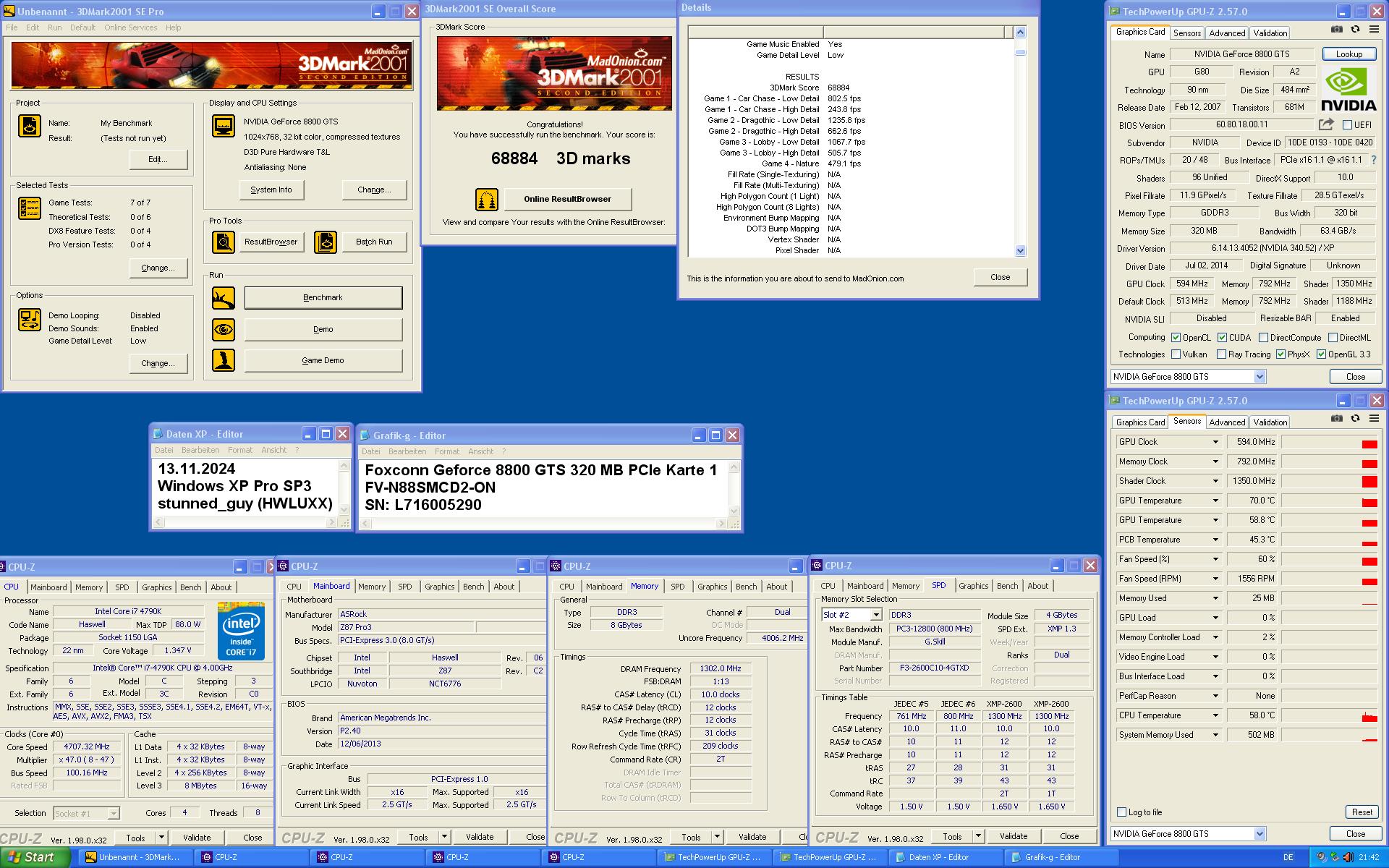This screenshot has width=1389, height=868.
Task: Expand the Memory Clock sensor dropdown
Action: tap(1215, 461)
